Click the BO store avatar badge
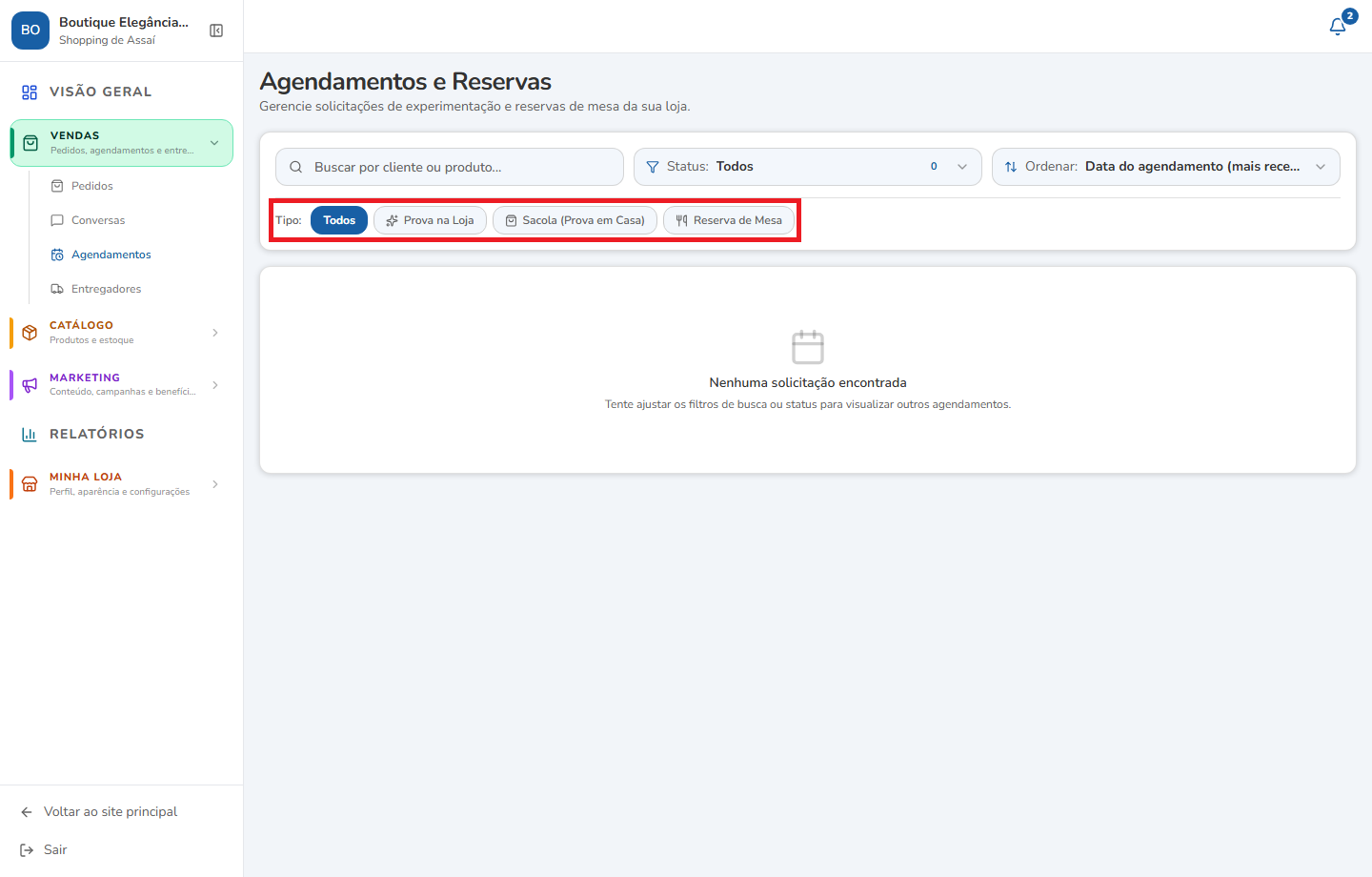Image resolution: width=1372 pixels, height=877 pixels. coord(30,31)
